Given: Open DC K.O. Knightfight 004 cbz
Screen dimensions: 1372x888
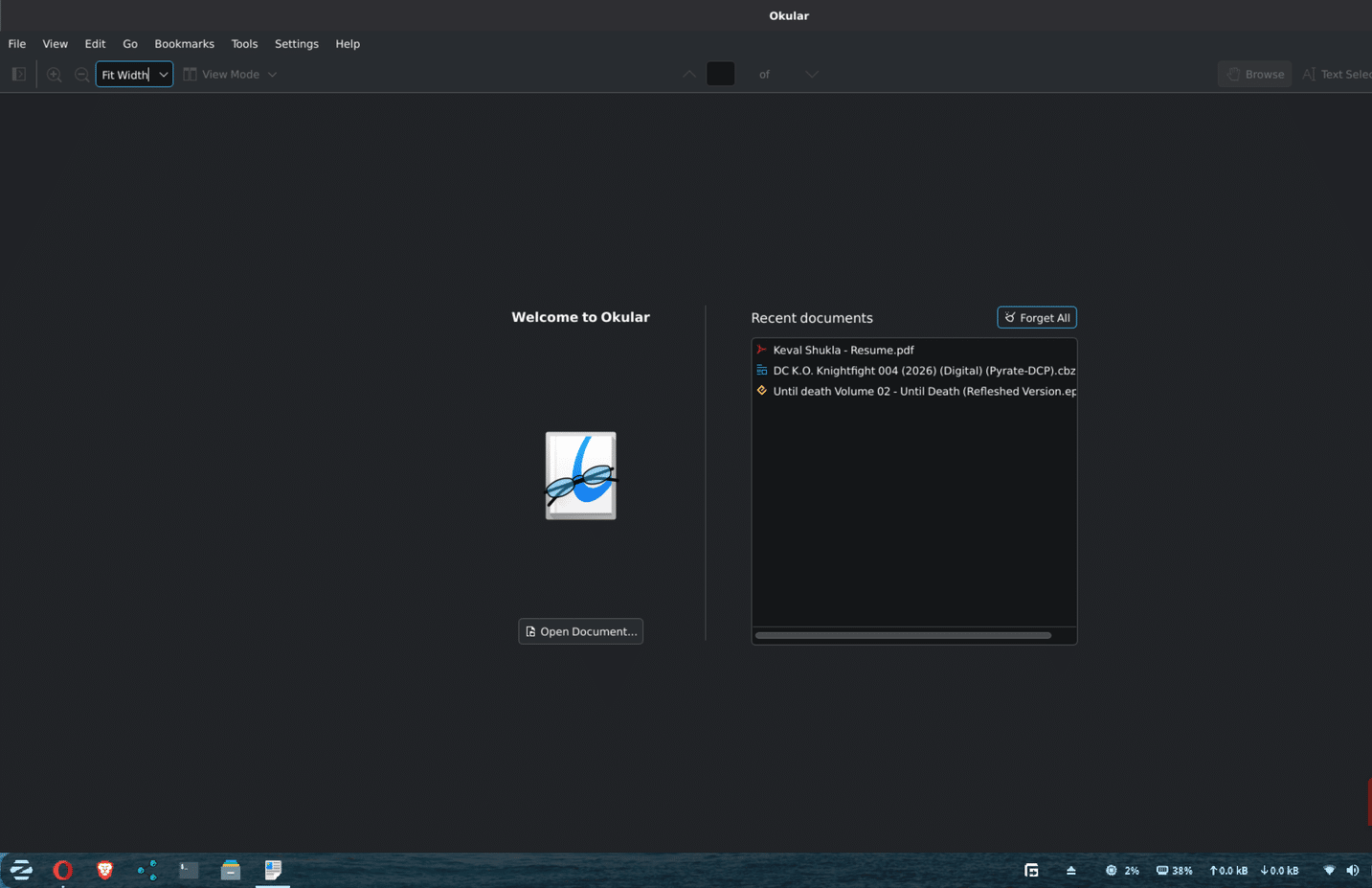Looking at the screenshot, I should point(914,371).
